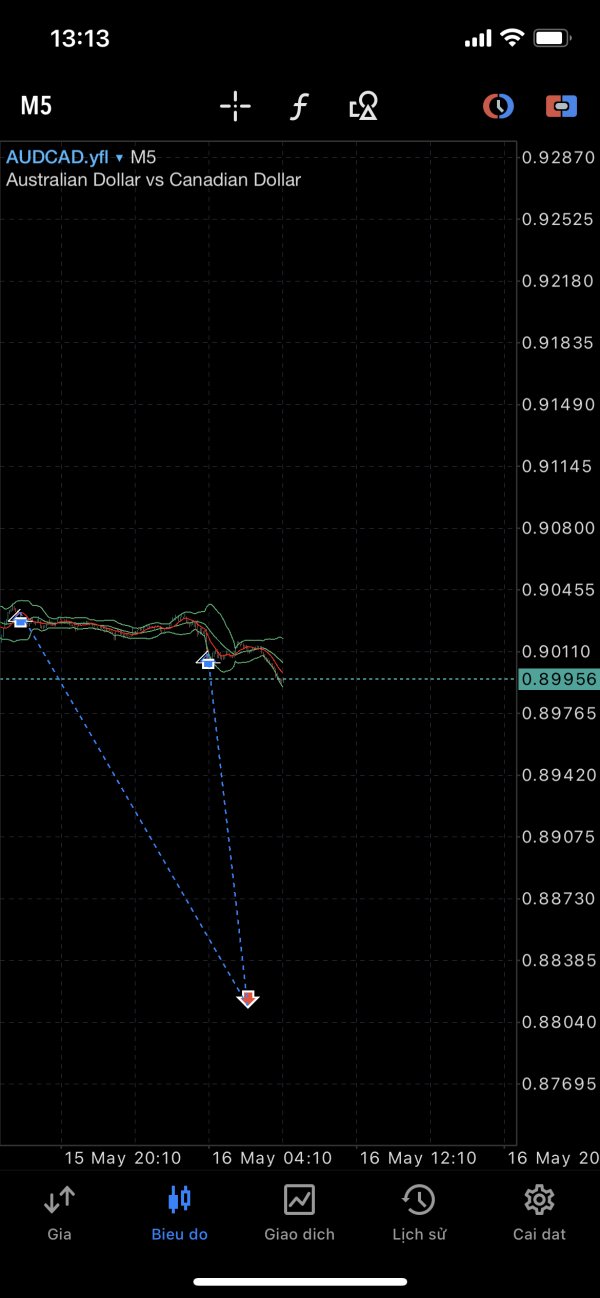Select the Gia quotes tab

(x=59, y=1211)
